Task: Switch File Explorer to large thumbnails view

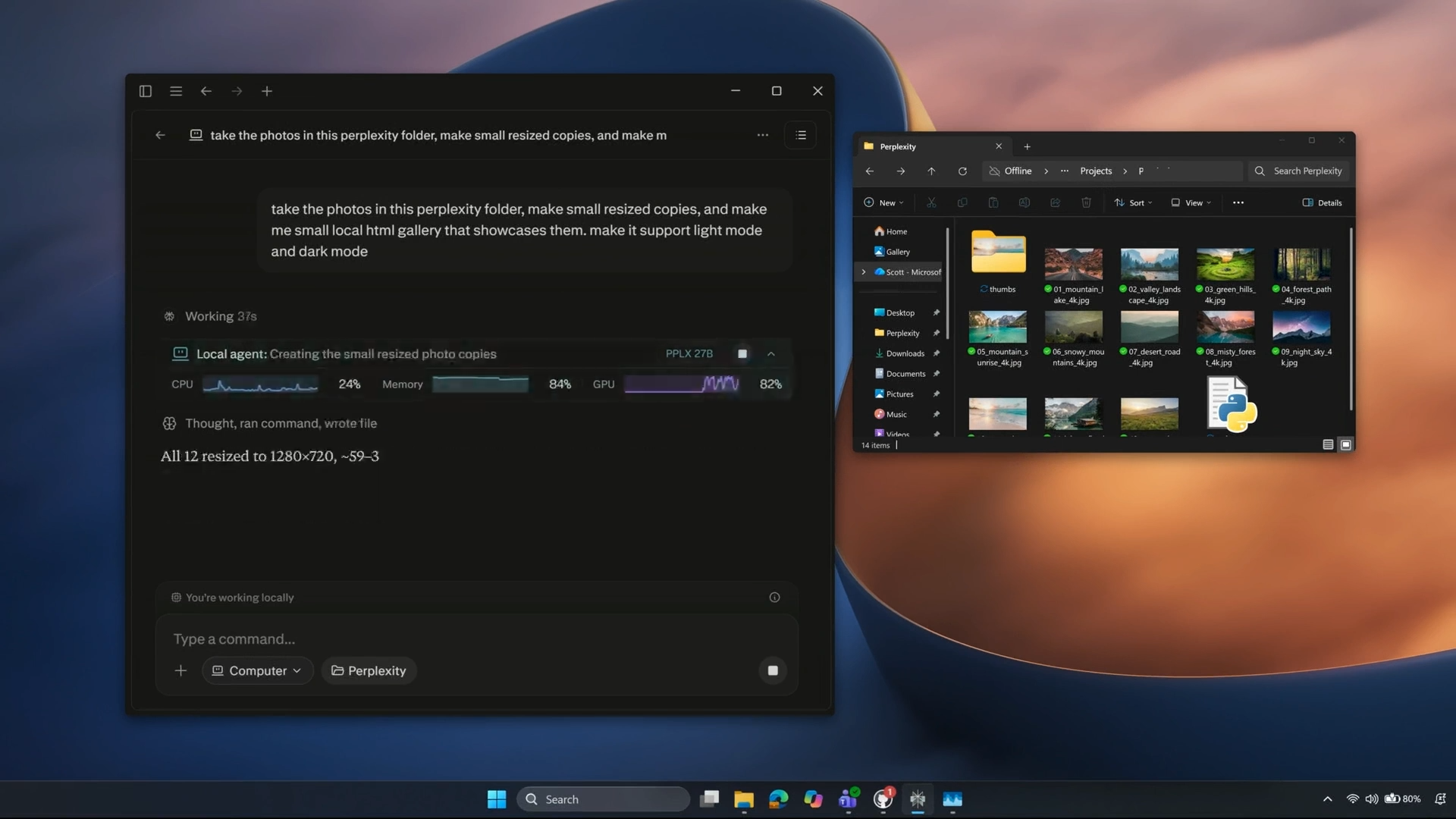Action: point(1346,445)
